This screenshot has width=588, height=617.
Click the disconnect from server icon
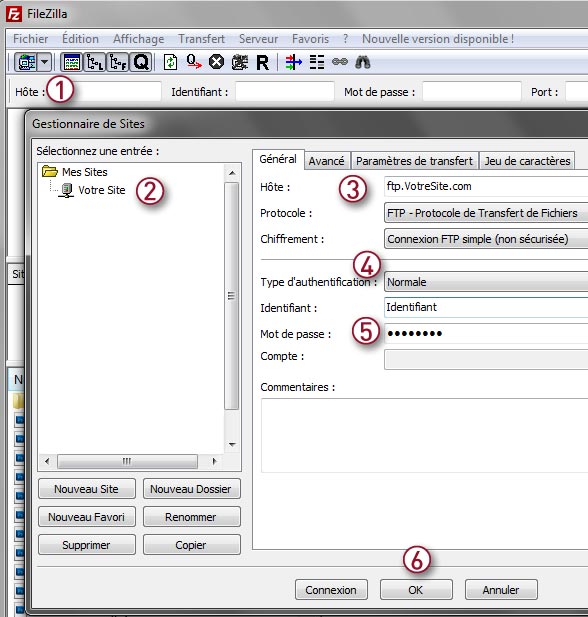(240, 62)
